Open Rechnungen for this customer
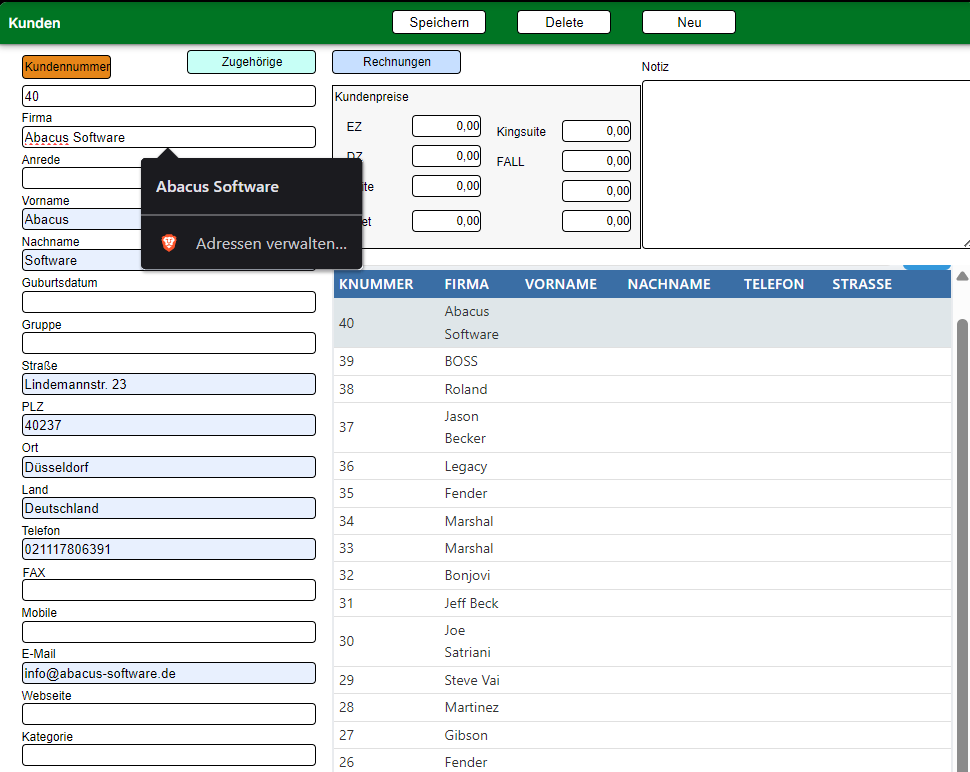 coord(396,62)
